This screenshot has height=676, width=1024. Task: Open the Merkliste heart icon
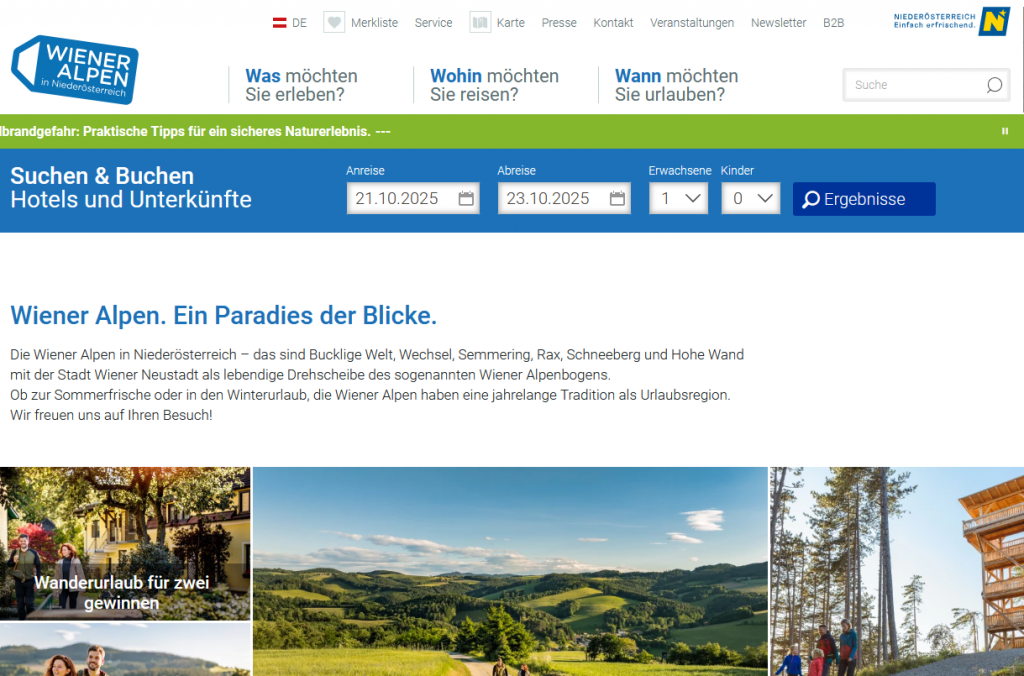coord(333,21)
